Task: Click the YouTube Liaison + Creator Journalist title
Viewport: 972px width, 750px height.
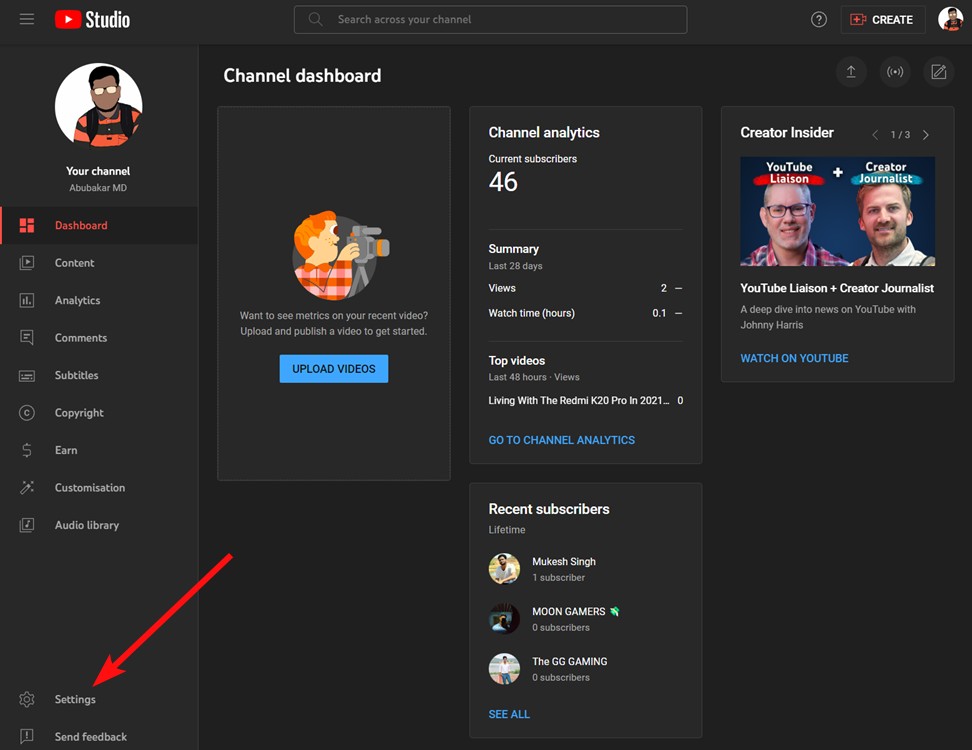Action: point(837,288)
